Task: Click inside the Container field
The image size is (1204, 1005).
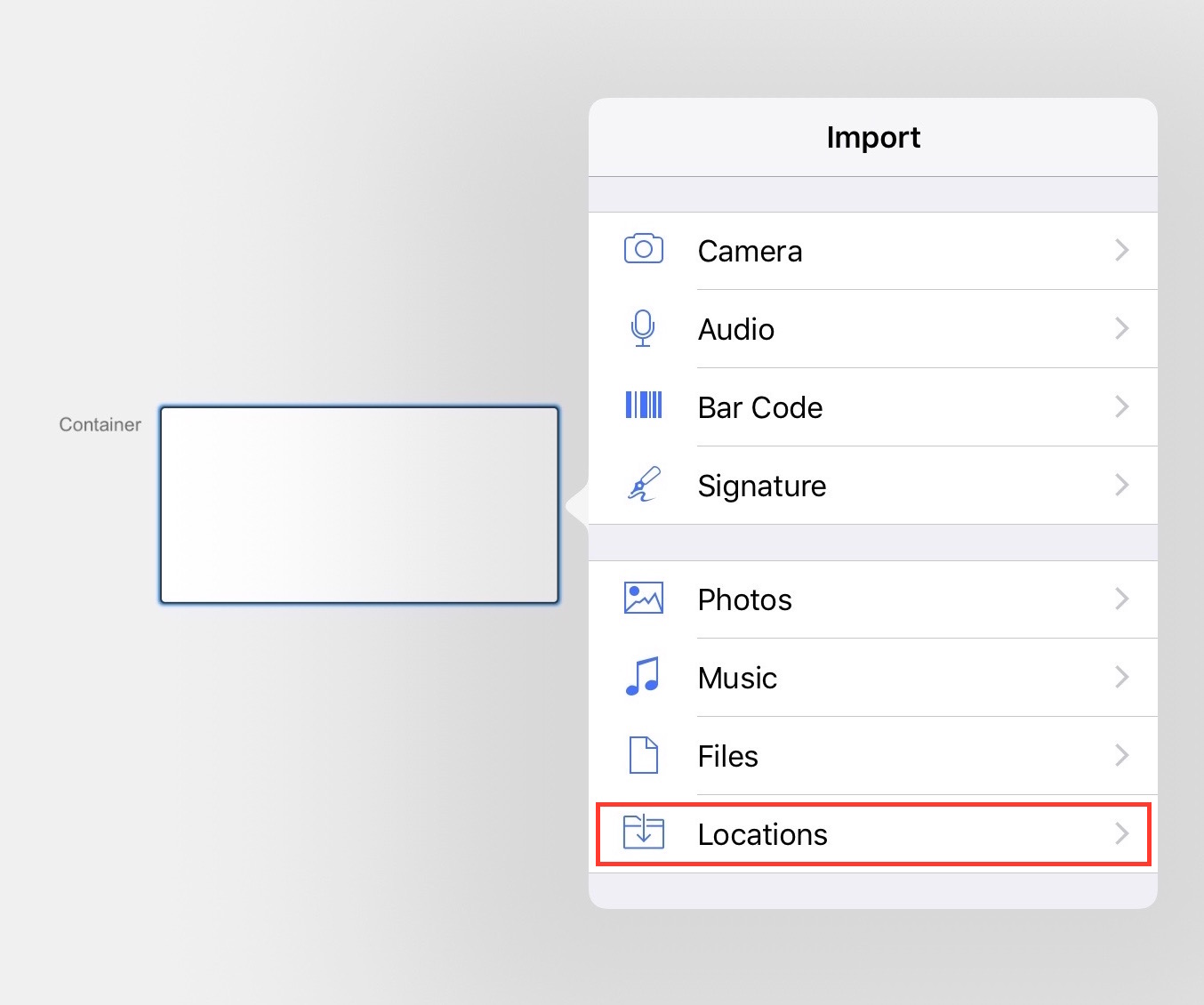Action: point(359,505)
